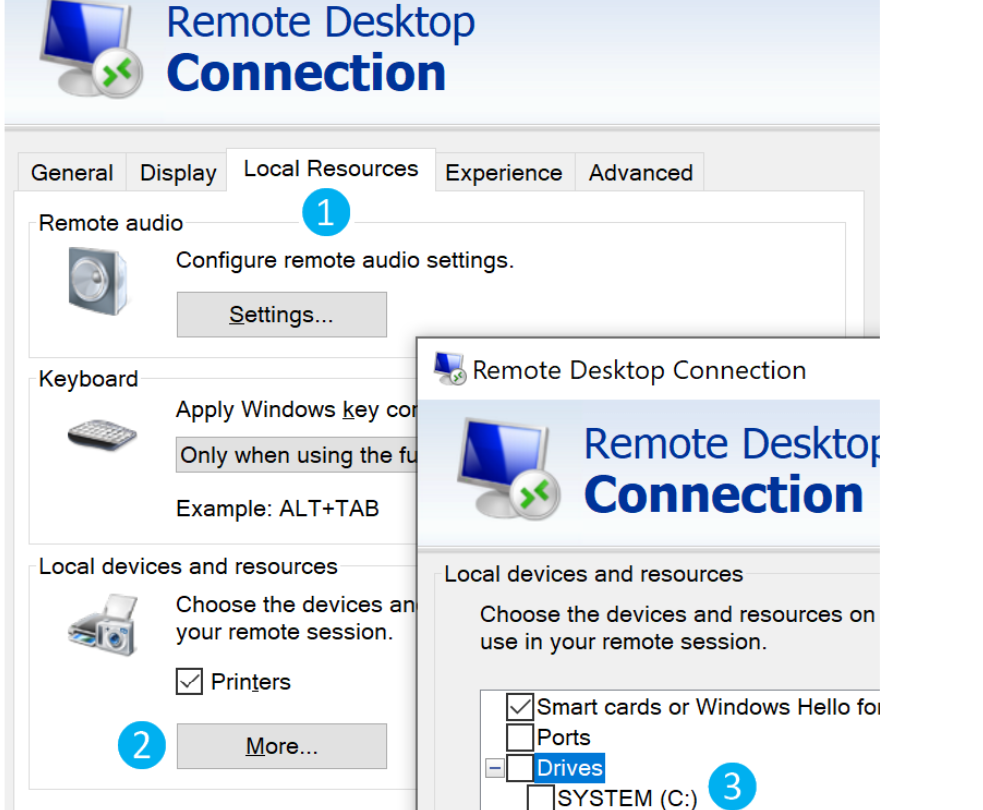Click the front dialog 'Remote Desktop Connection' title text
The width and height of the screenshot is (983, 810).
pyautogui.click(x=639, y=371)
